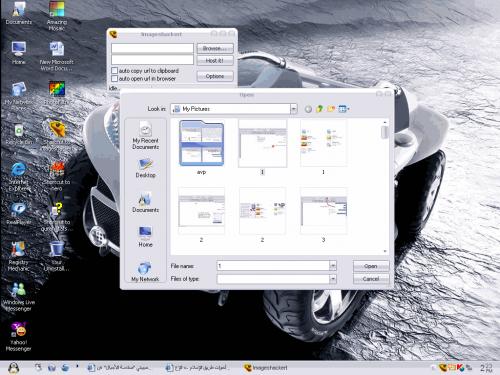The height and width of the screenshot is (375, 500).
Task: Click the Up One Level folder icon
Action: point(320,109)
